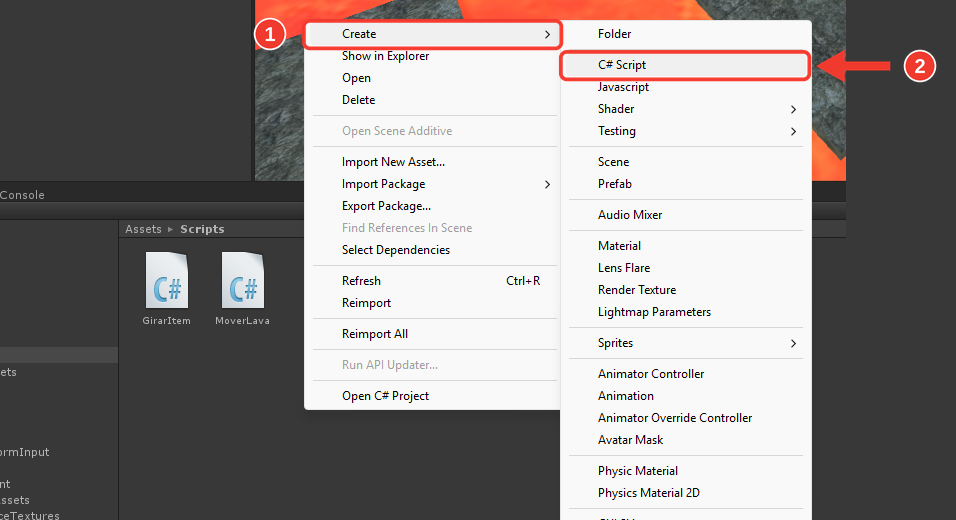Click Show in Explorer

(x=432, y=56)
